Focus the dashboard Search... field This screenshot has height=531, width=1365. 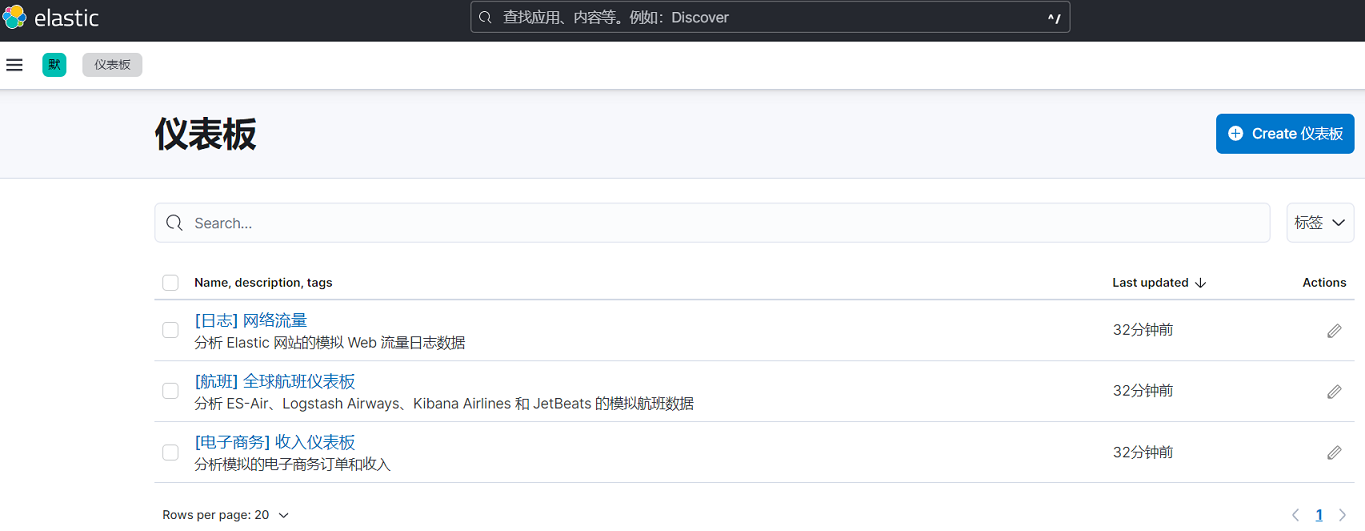point(712,223)
